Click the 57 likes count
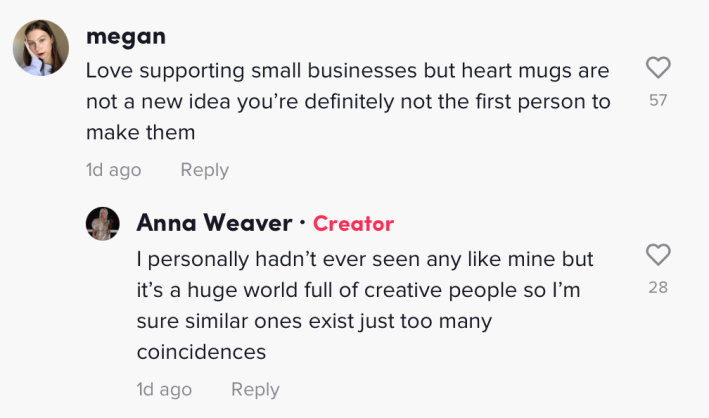The width and height of the screenshot is (709, 418). click(x=657, y=100)
